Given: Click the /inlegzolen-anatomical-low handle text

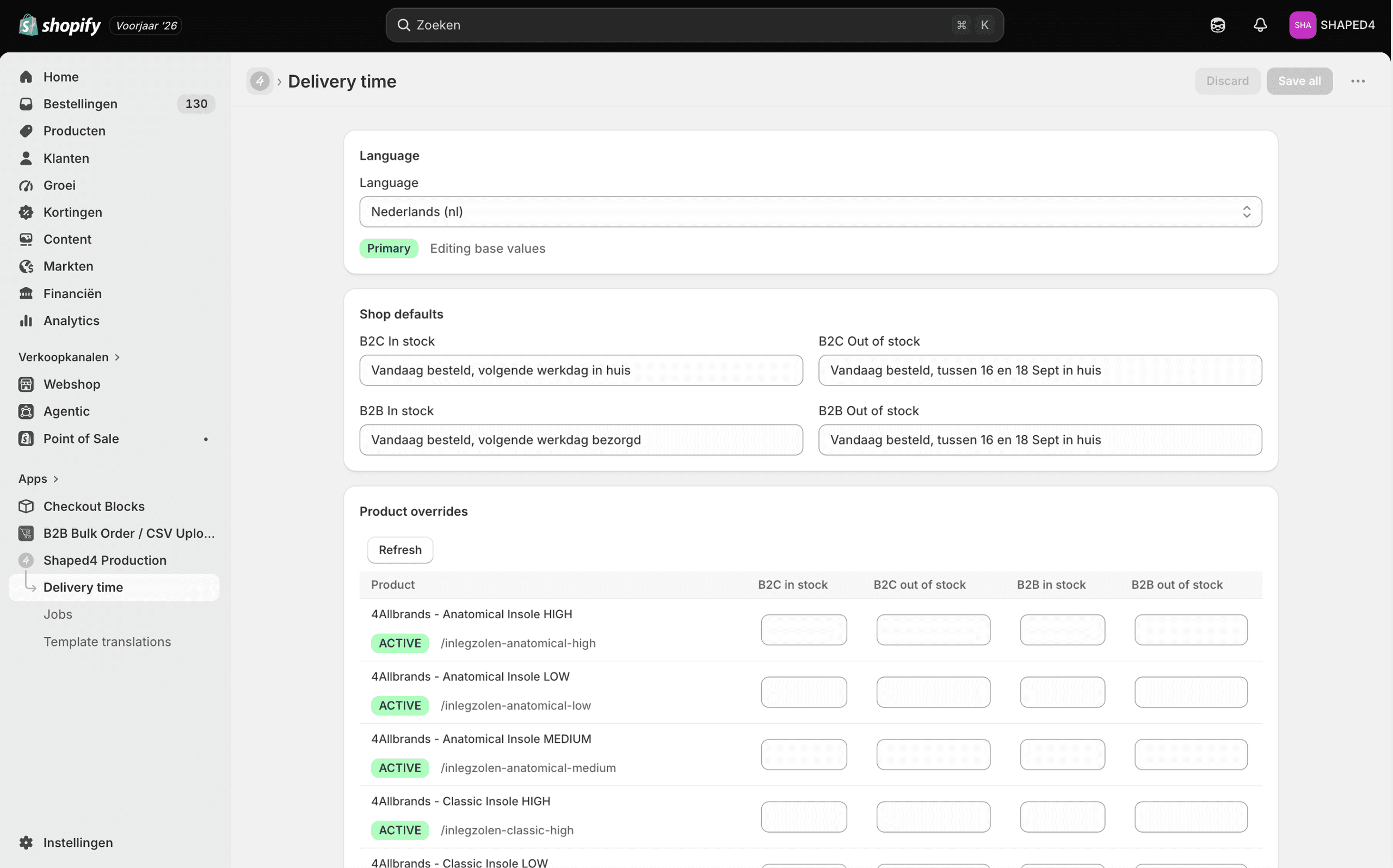Looking at the screenshot, I should (x=515, y=705).
